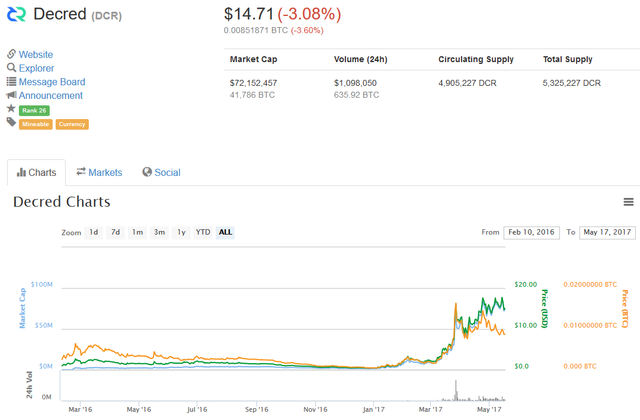Click the Currency tag

point(72,124)
